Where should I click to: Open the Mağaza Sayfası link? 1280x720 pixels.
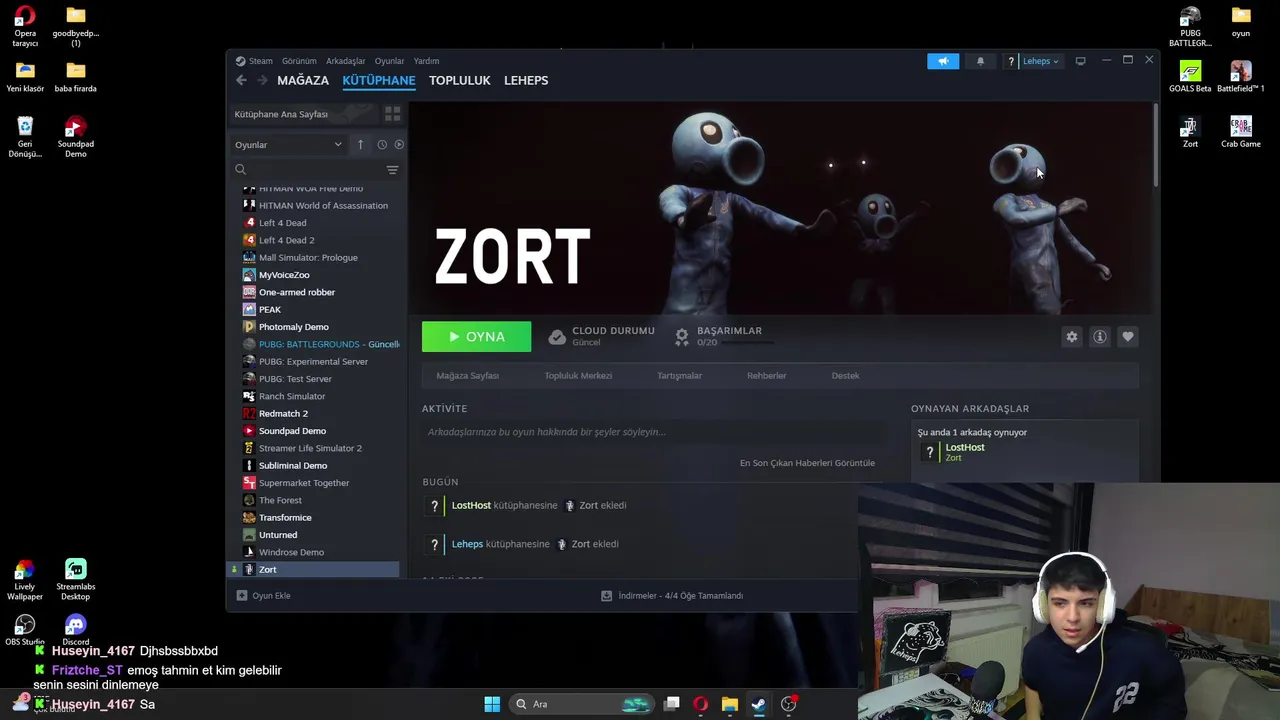click(x=467, y=376)
